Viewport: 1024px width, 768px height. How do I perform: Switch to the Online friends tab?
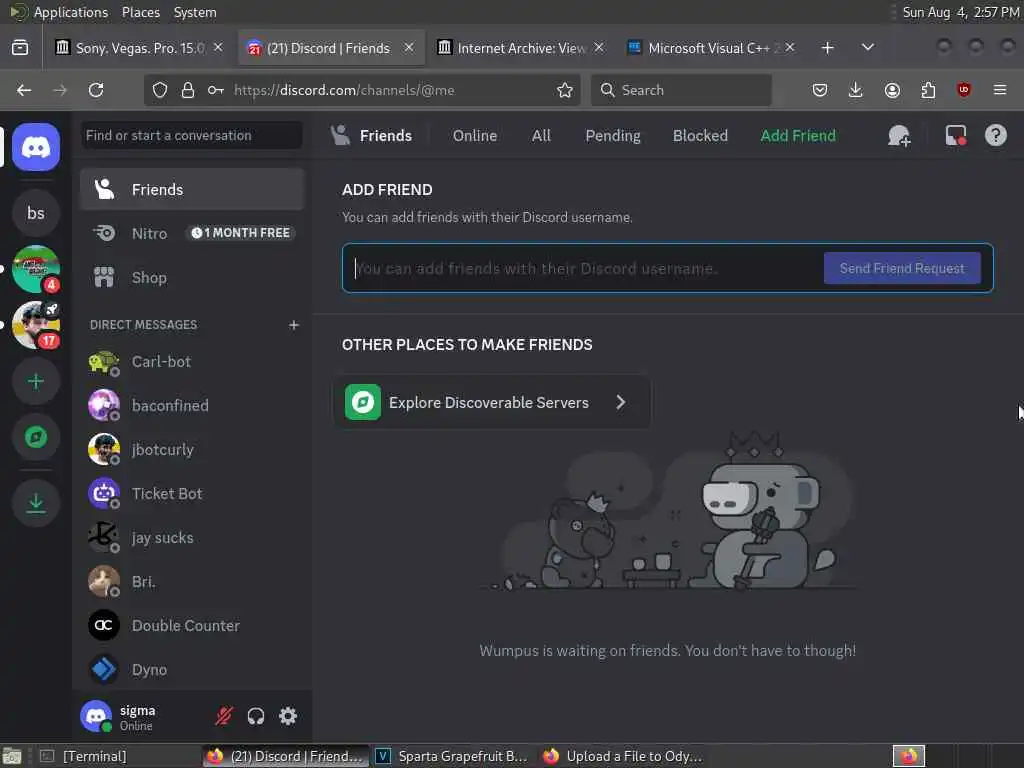pos(475,136)
